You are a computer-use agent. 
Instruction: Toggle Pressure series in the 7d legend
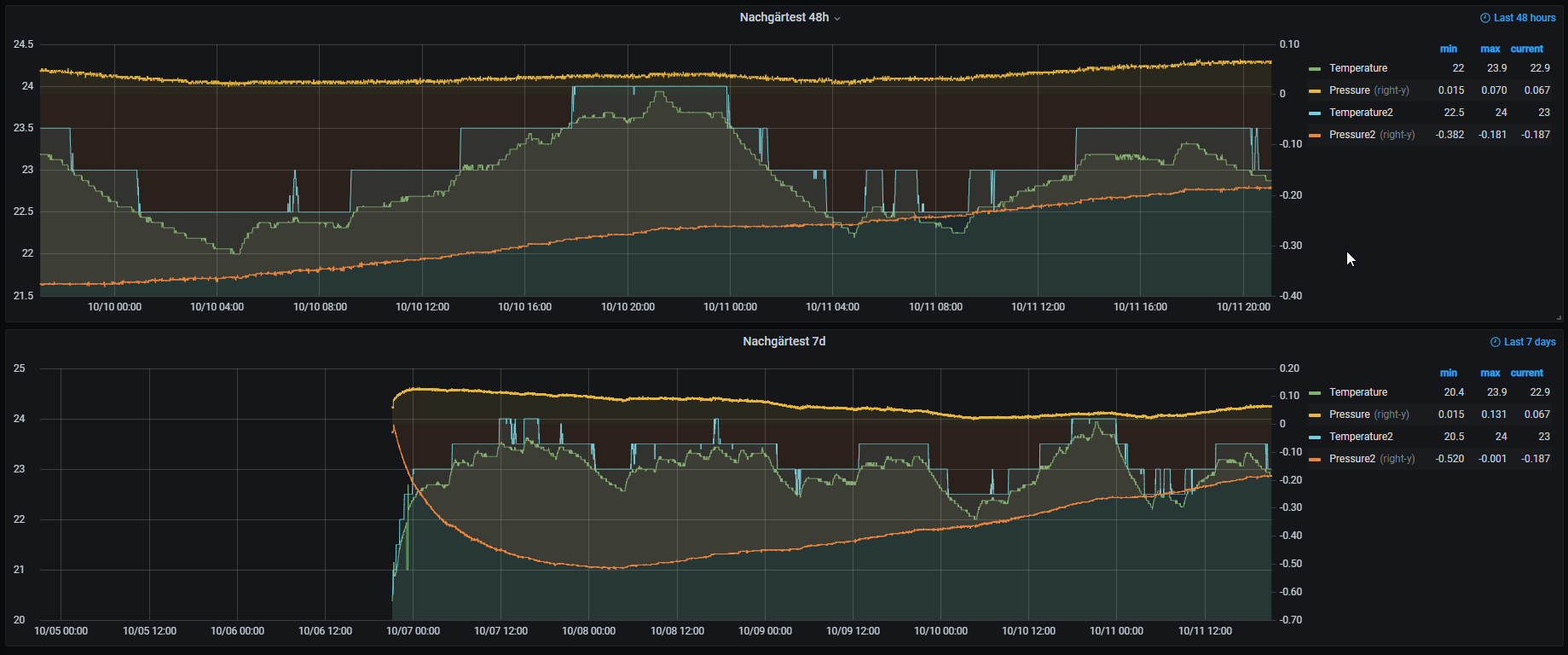coord(1349,414)
